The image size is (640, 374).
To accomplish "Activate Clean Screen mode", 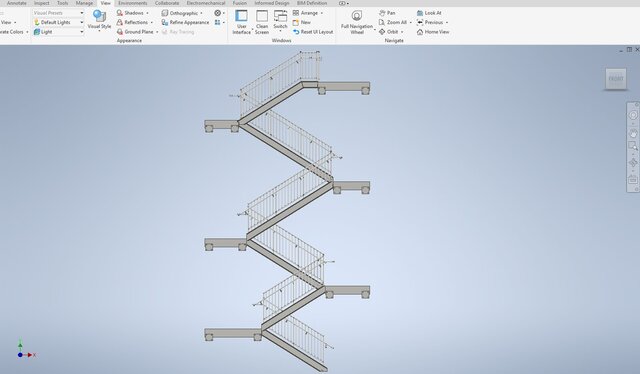I will click(262, 22).
